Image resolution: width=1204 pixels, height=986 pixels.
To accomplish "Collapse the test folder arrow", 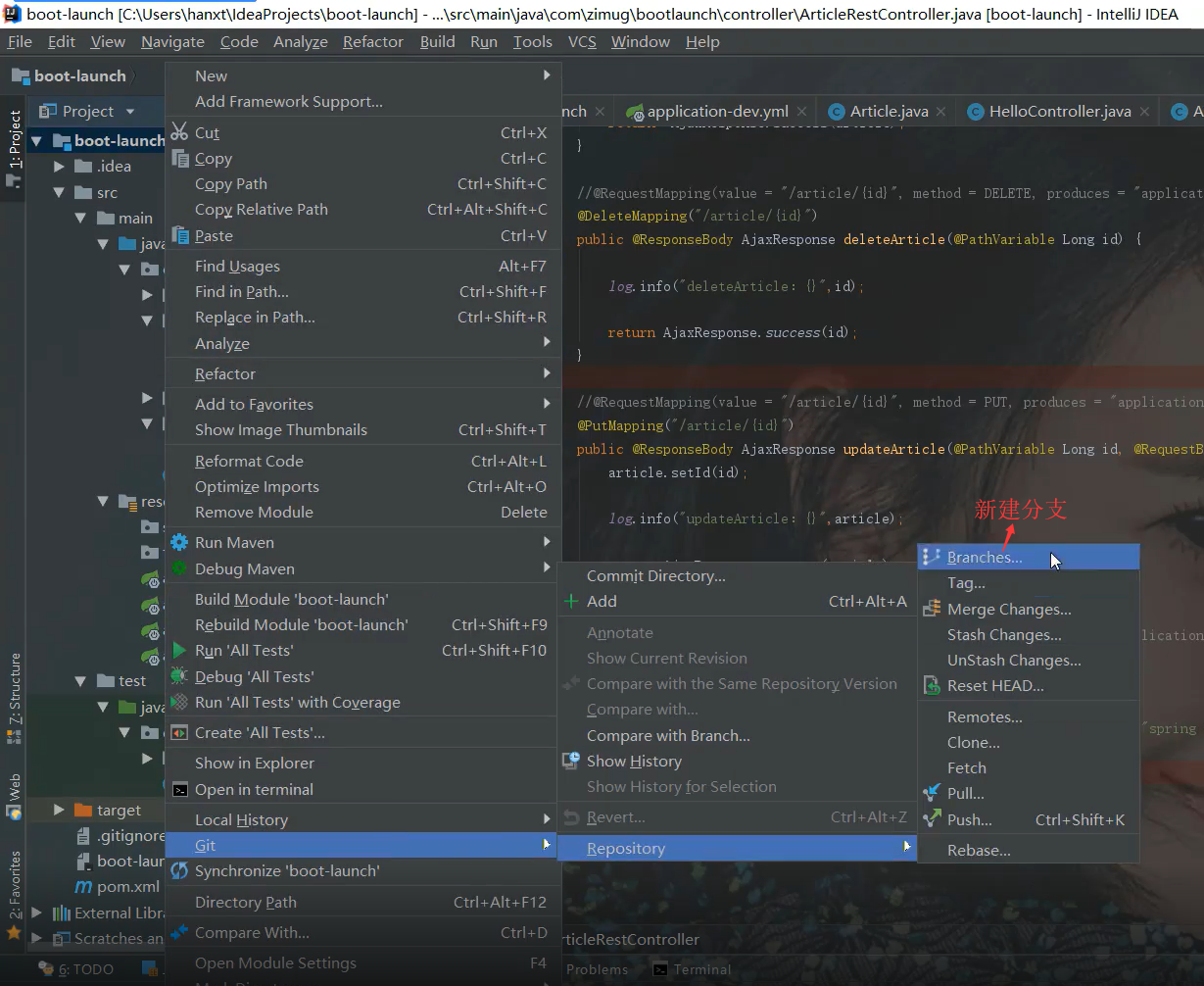I will (82, 680).
